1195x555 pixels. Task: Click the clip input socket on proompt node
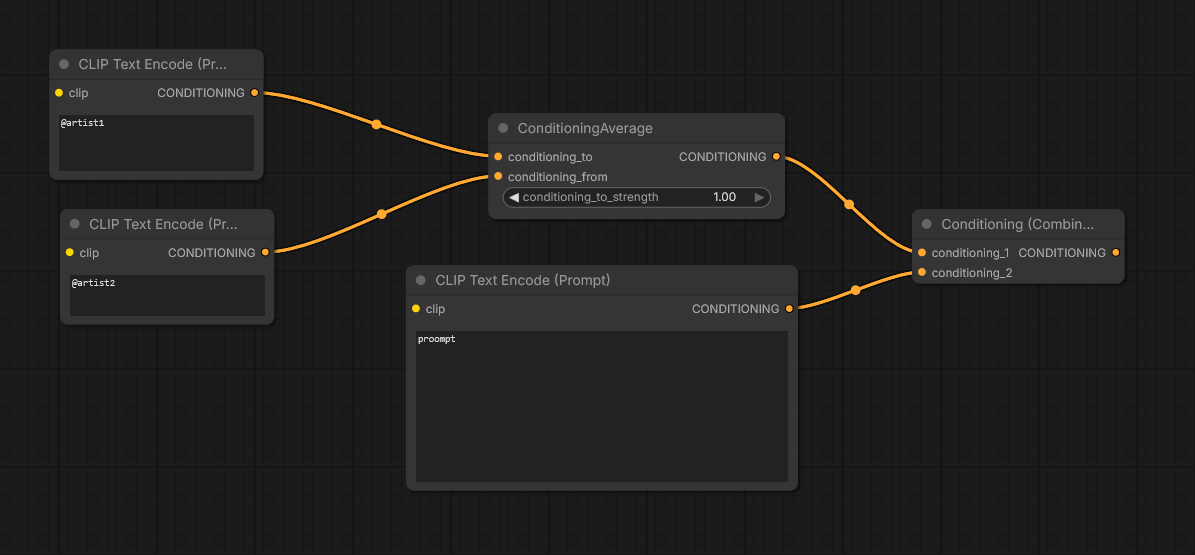415,309
